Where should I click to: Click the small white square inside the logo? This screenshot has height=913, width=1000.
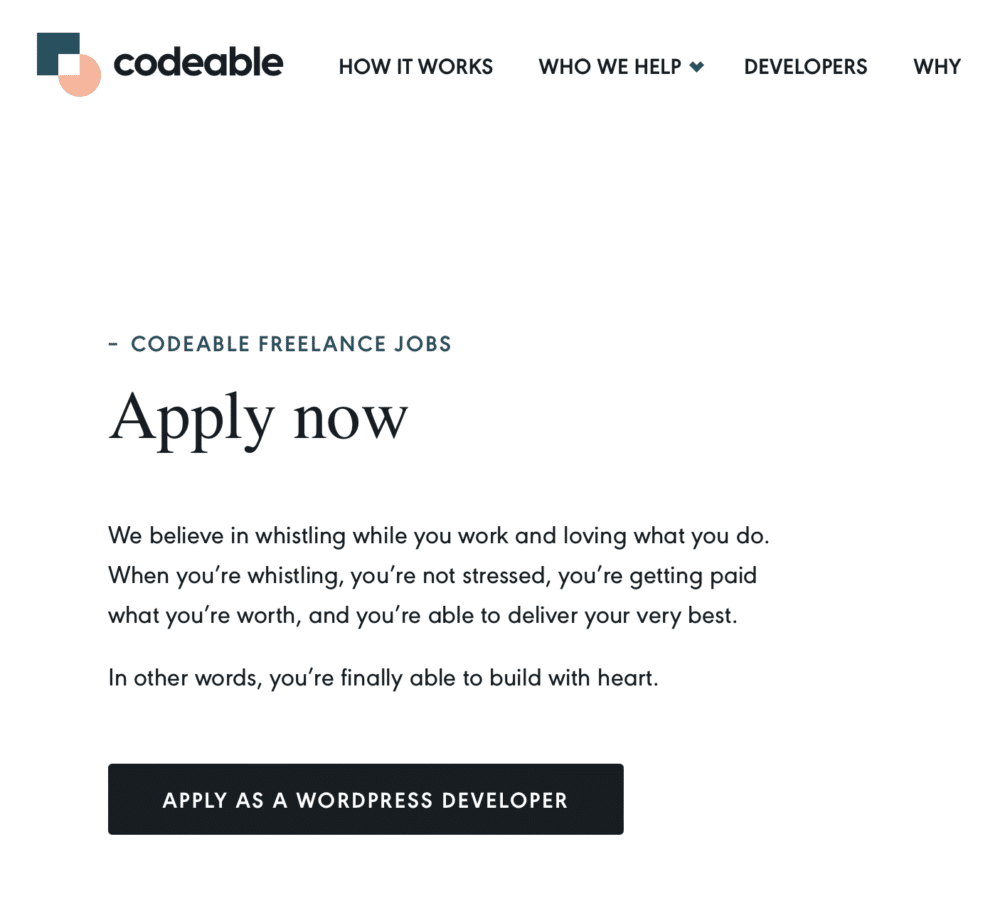click(x=68, y=62)
